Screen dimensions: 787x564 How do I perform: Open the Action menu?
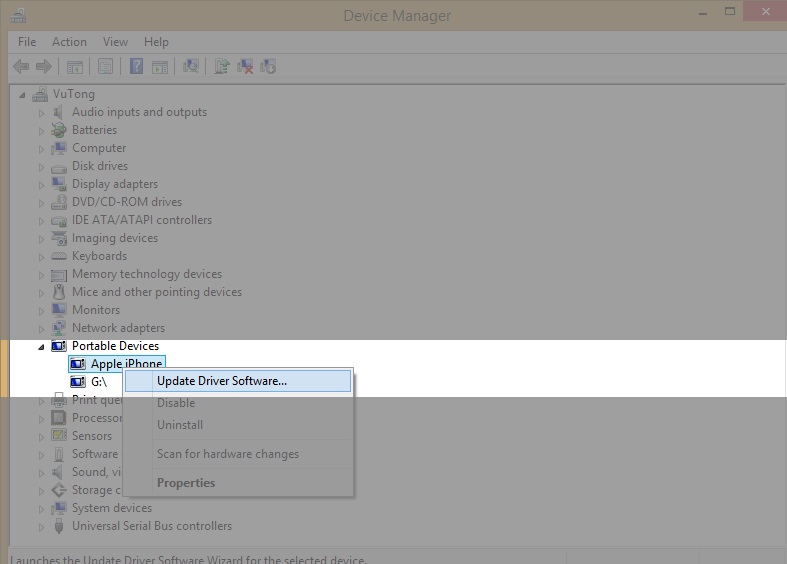click(69, 42)
